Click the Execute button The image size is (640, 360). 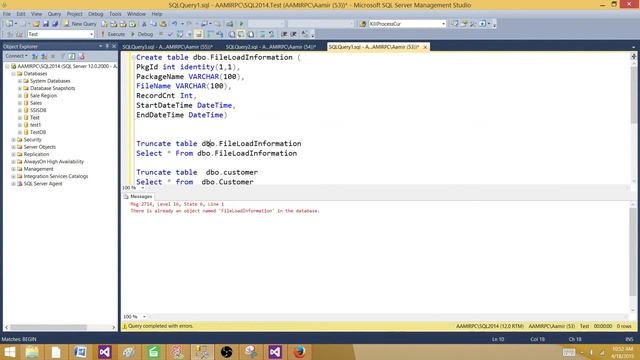click(113, 34)
